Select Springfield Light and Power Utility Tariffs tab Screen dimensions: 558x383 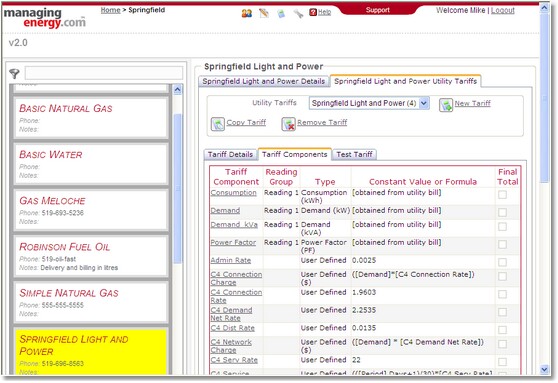point(405,81)
